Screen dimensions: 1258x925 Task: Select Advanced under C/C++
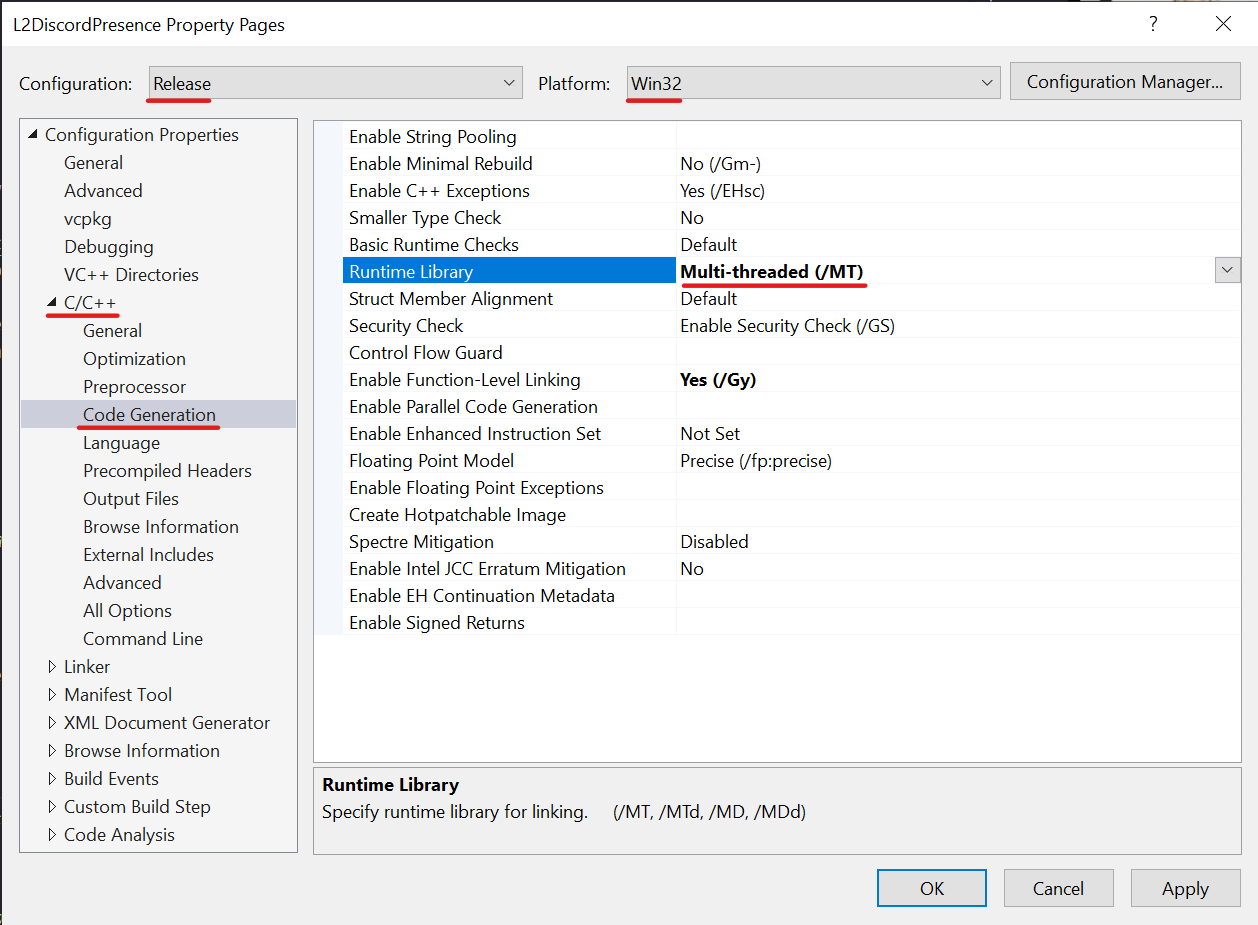pos(122,583)
